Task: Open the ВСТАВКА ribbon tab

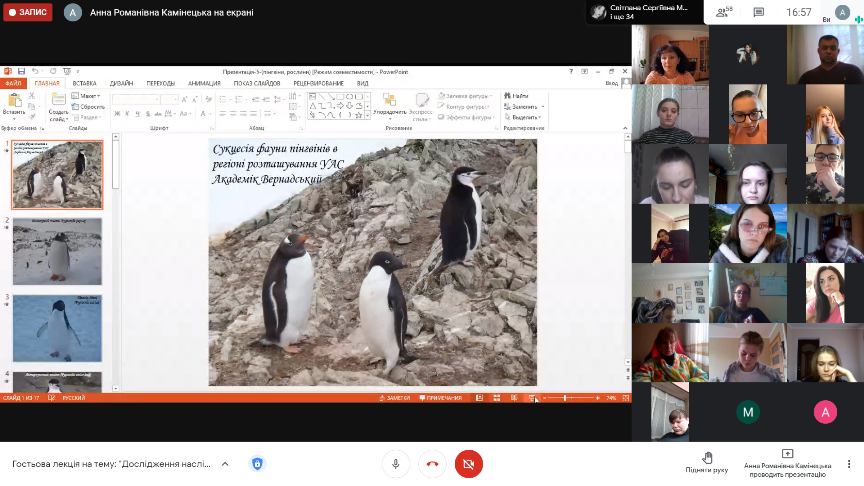Action: [x=84, y=84]
